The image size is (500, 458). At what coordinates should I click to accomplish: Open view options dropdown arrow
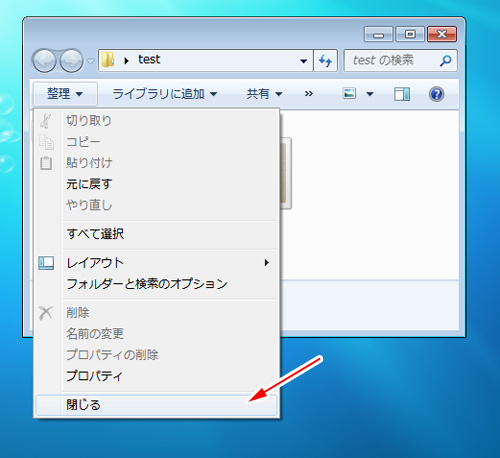click(370, 94)
